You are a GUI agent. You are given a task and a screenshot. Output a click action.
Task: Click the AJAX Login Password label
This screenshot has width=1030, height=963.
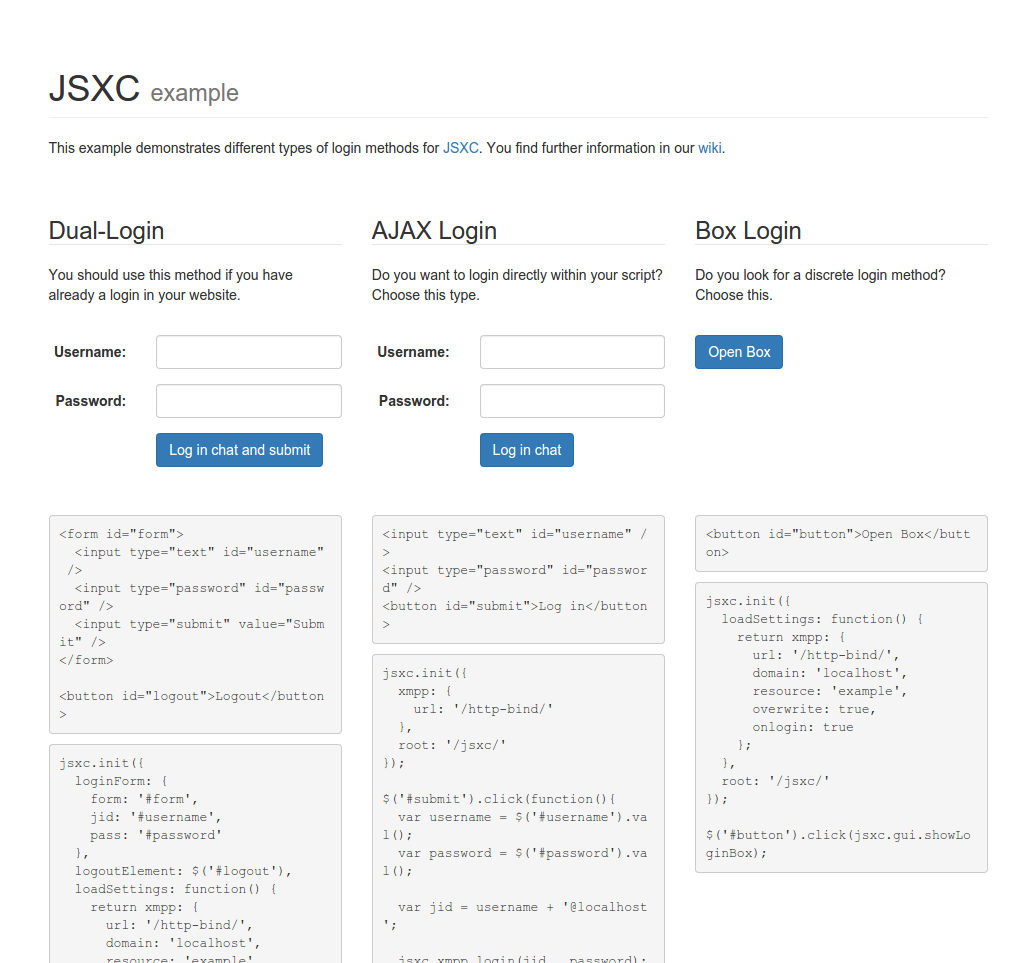click(x=414, y=401)
